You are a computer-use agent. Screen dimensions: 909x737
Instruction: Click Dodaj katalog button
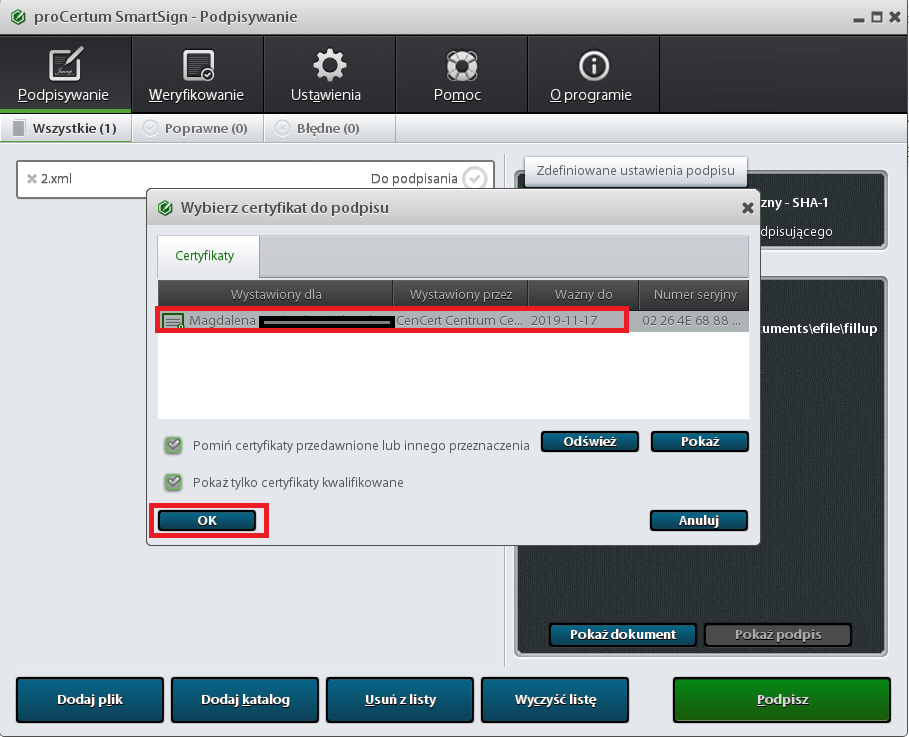[245, 700]
